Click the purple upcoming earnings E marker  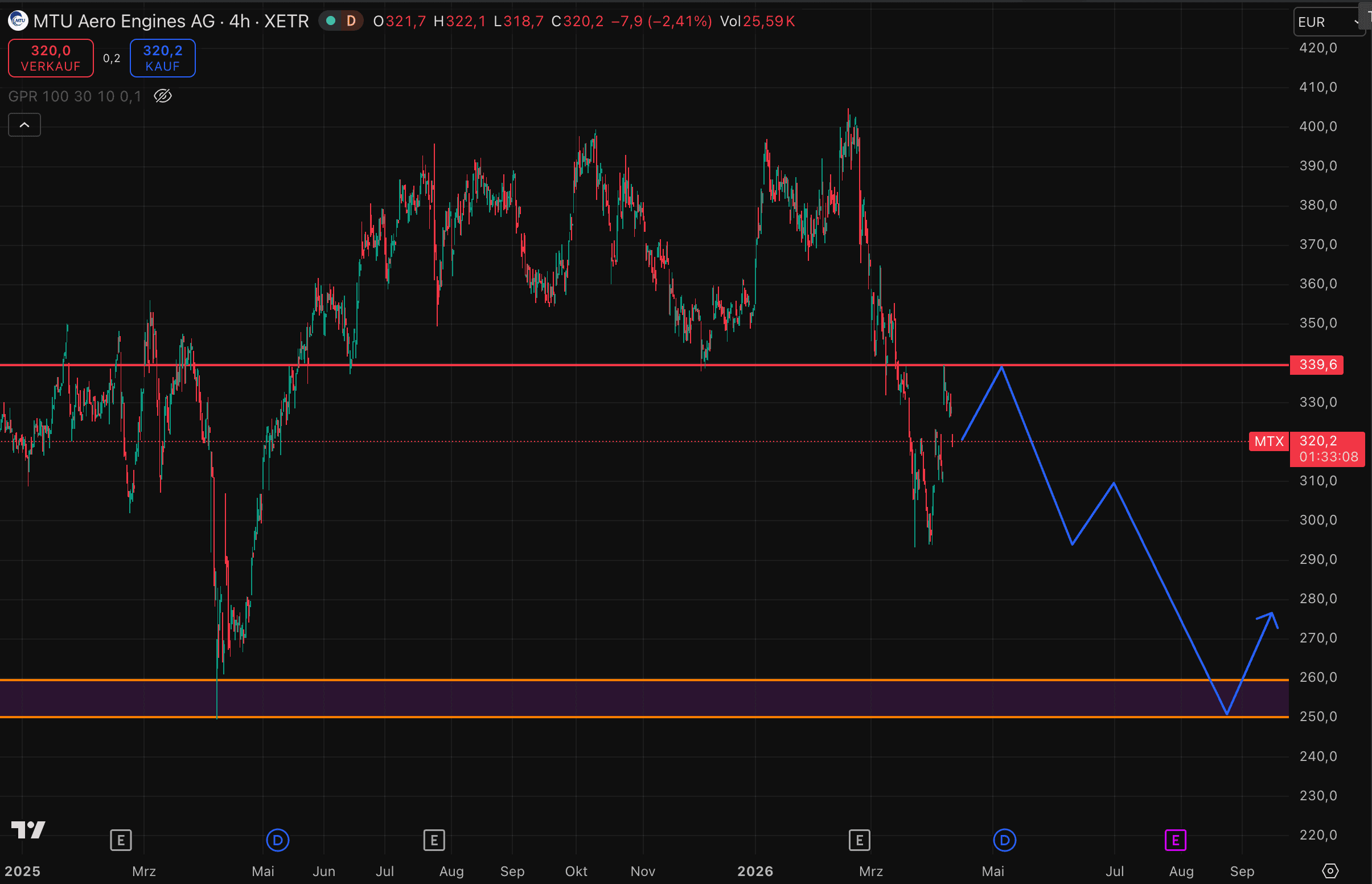(1174, 840)
